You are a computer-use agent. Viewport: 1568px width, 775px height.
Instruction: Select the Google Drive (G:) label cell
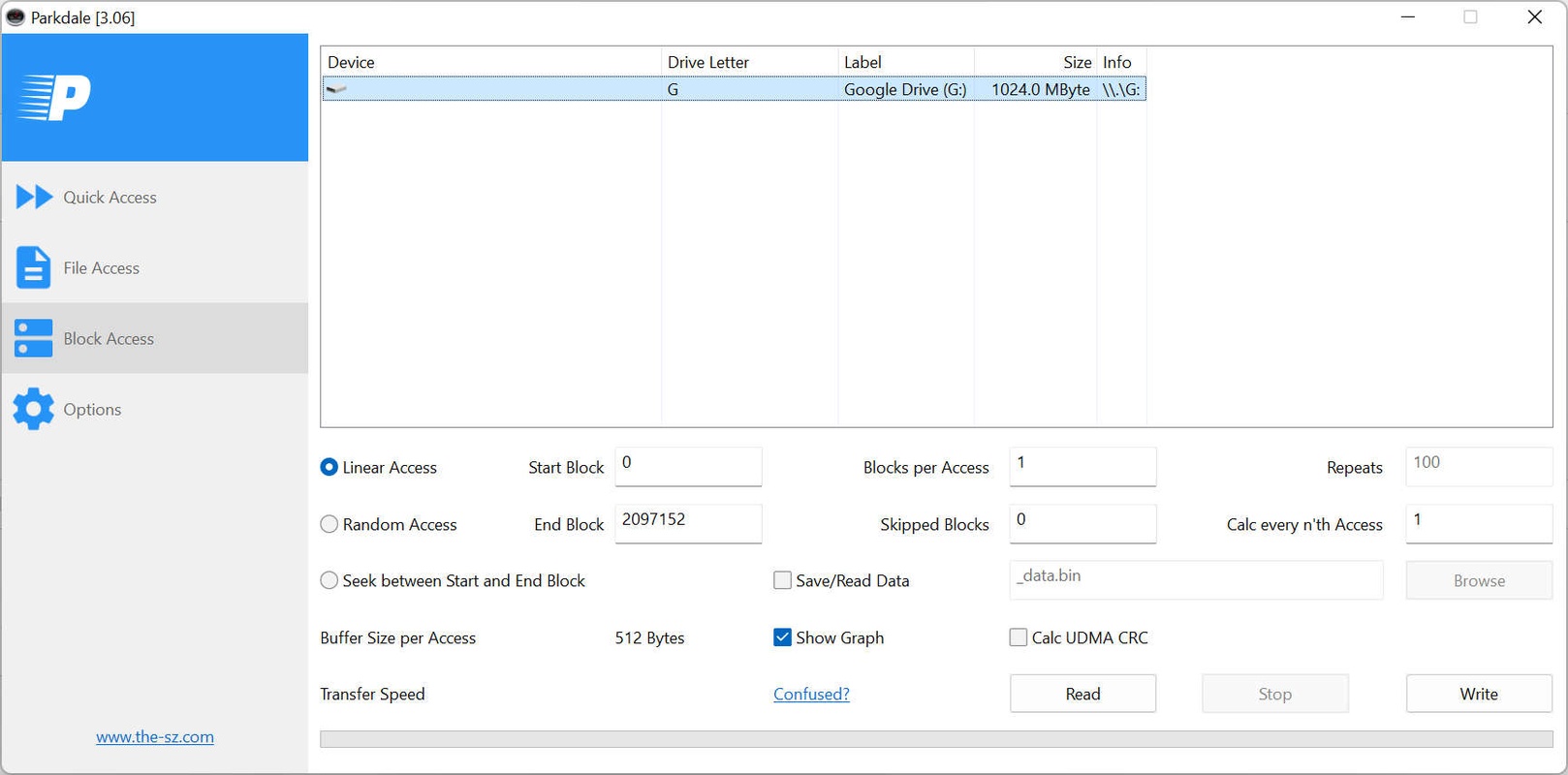pyautogui.click(x=905, y=89)
